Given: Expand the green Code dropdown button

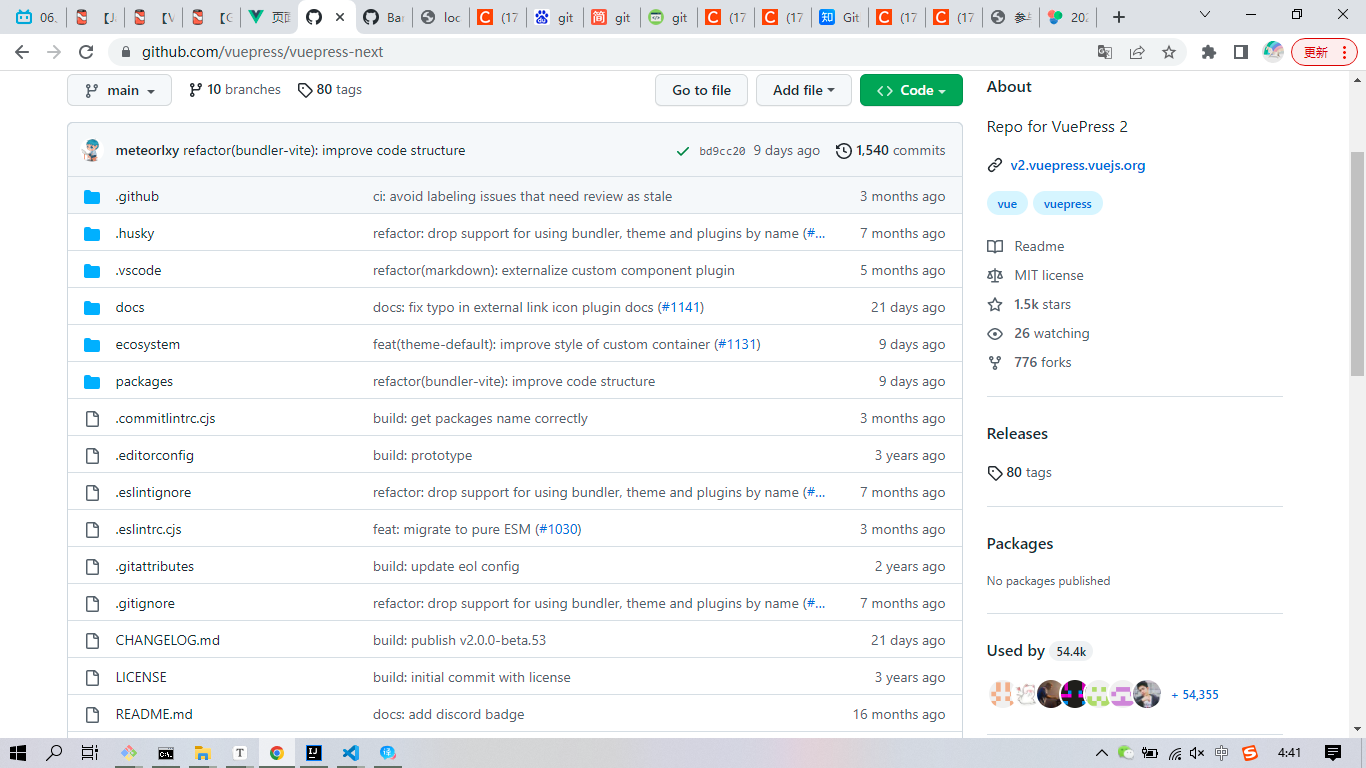Looking at the screenshot, I should coord(910,90).
